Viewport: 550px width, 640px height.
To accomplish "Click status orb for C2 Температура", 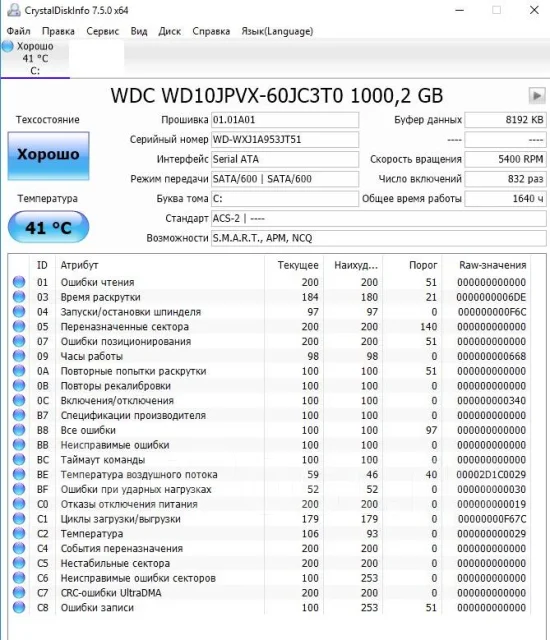I will click(19, 533).
